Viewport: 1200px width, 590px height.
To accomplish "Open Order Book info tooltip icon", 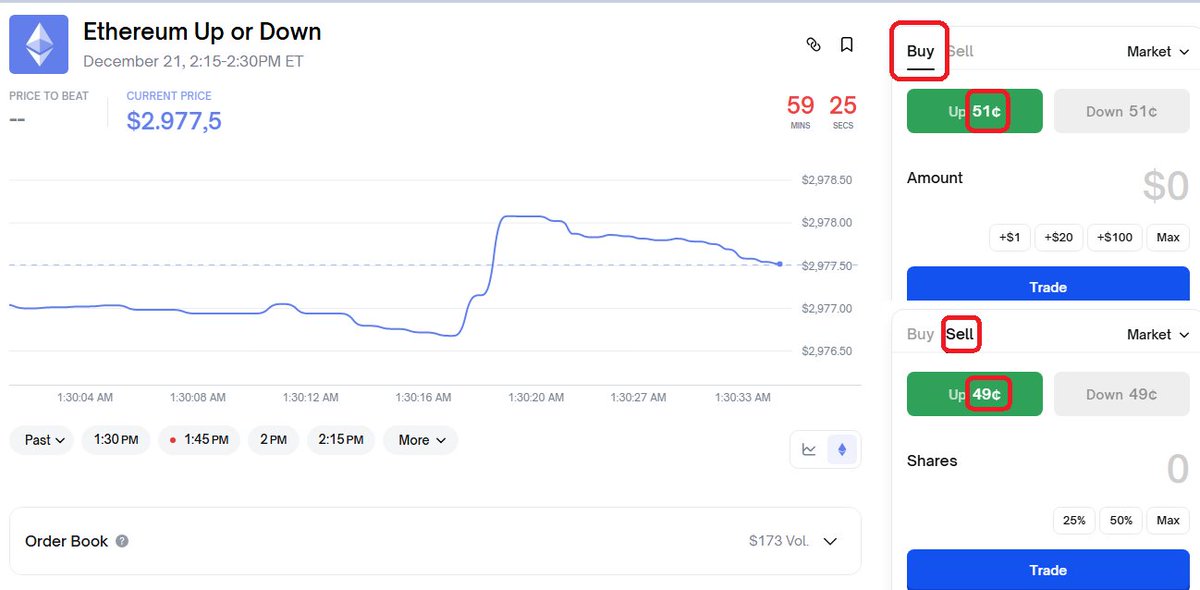I will point(122,541).
